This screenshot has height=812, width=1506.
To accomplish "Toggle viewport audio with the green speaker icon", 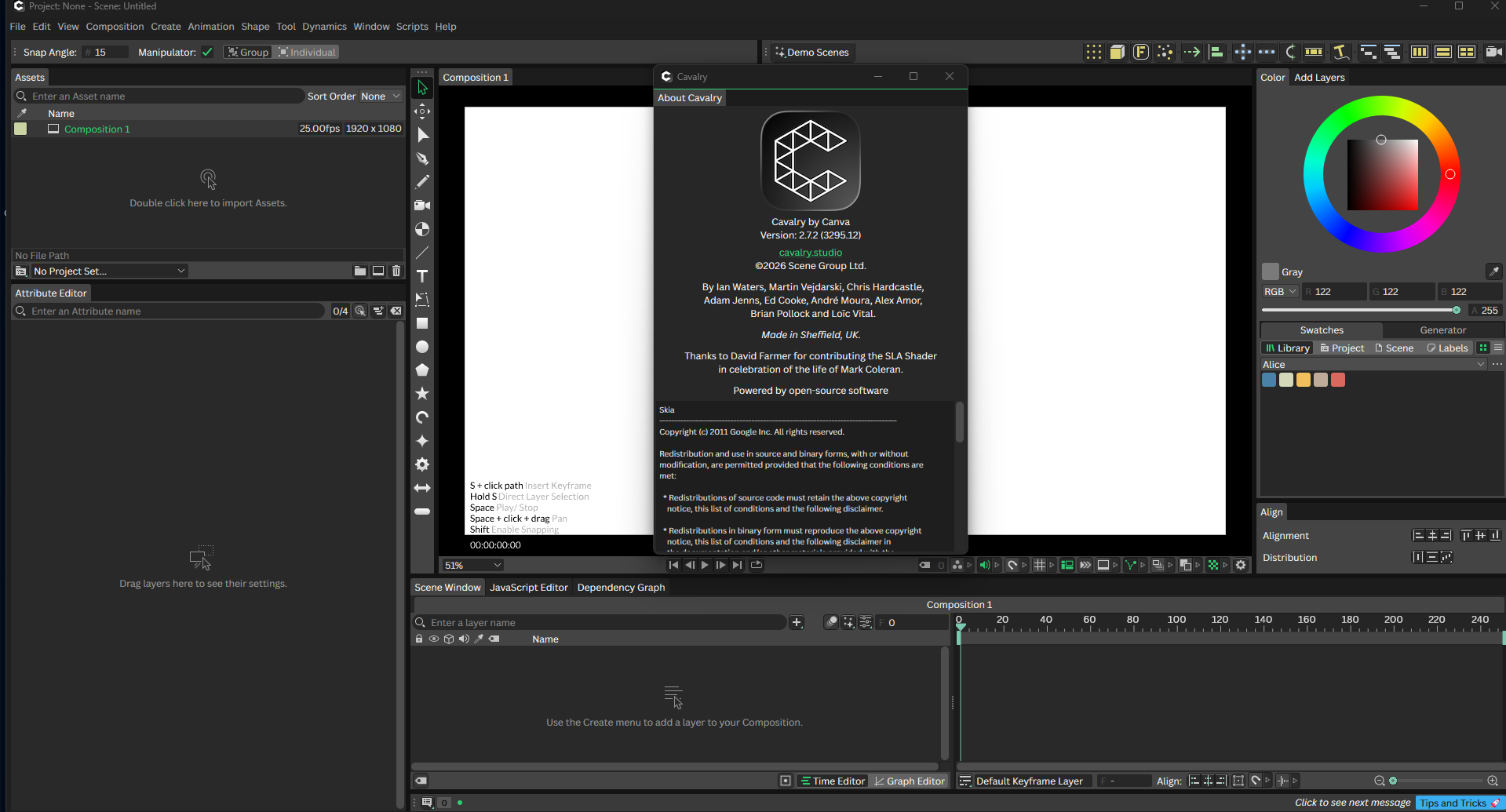I will (x=984, y=565).
